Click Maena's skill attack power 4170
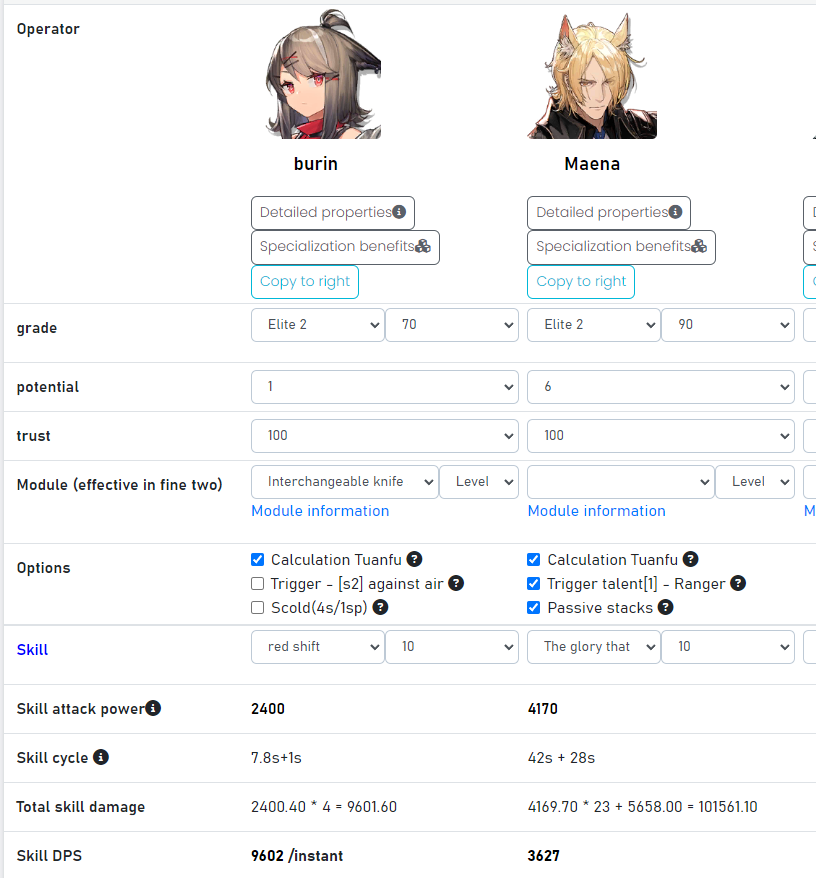 pyautogui.click(x=543, y=709)
